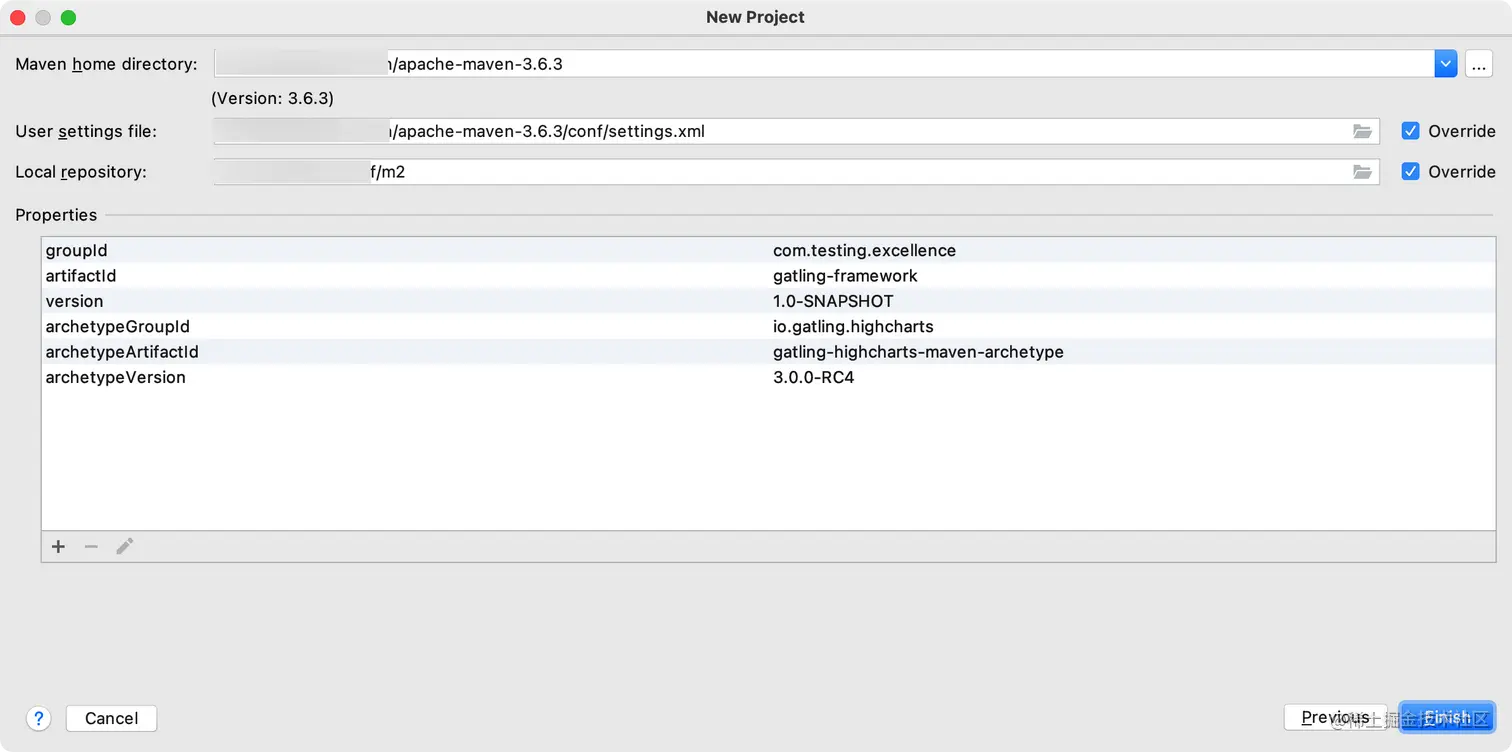Viewport: 1512px width, 752px height.
Task: Browse for the user settings file folder icon
Action: (1362, 131)
